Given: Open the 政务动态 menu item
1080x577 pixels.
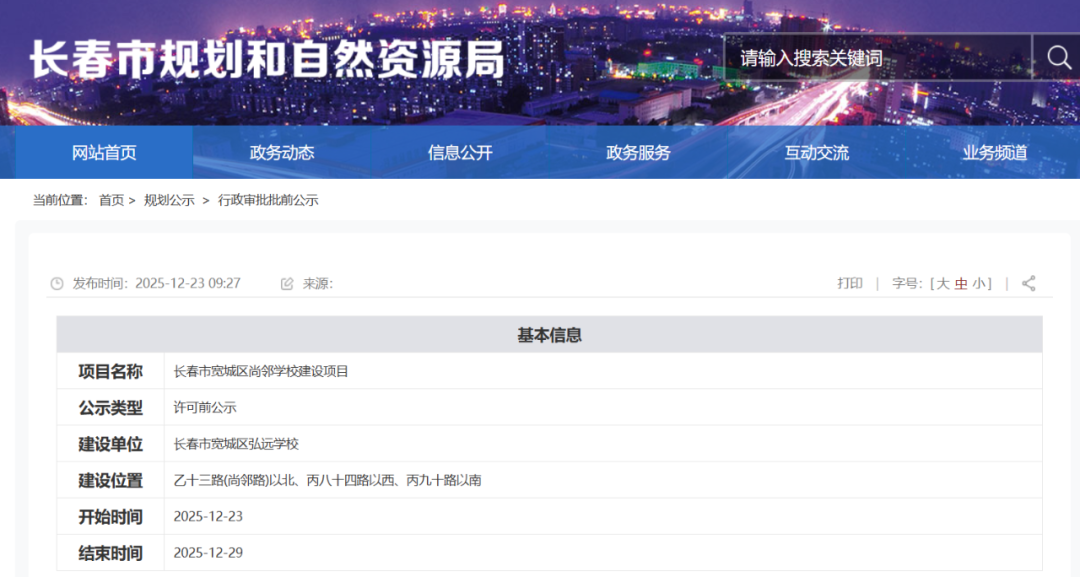Looking at the screenshot, I should [x=281, y=152].
